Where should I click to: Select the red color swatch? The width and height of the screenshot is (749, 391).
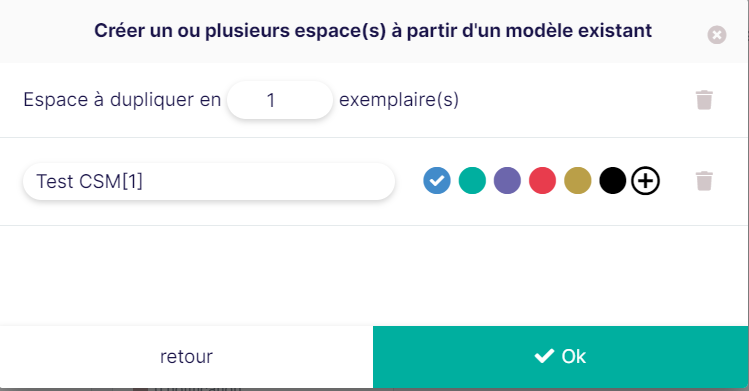542,180
